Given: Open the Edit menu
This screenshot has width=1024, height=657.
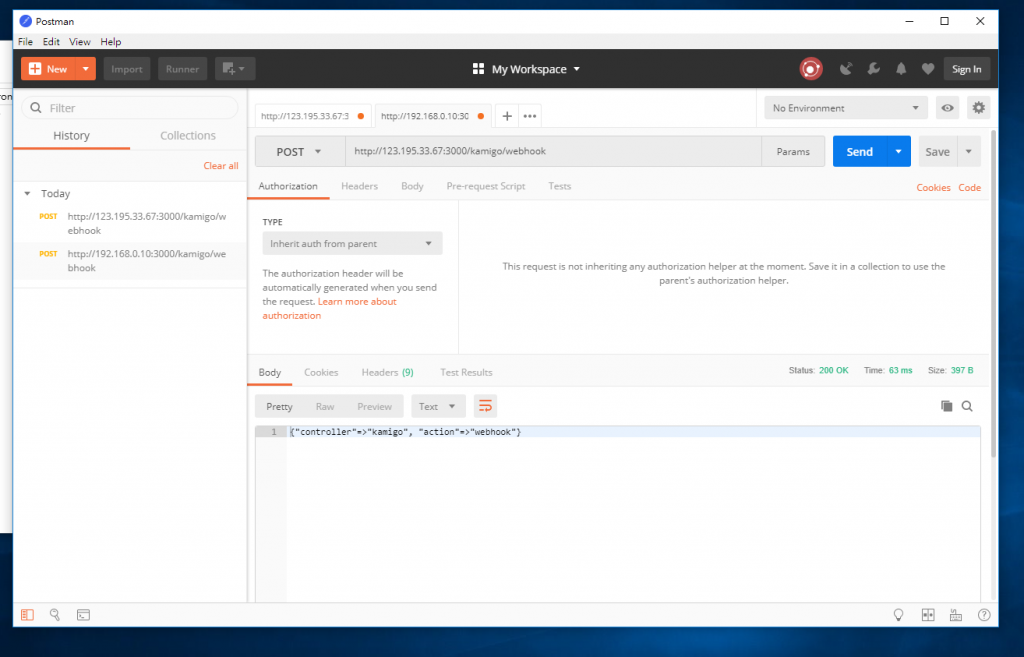Looking at the screenshot, I should [51, 41].
